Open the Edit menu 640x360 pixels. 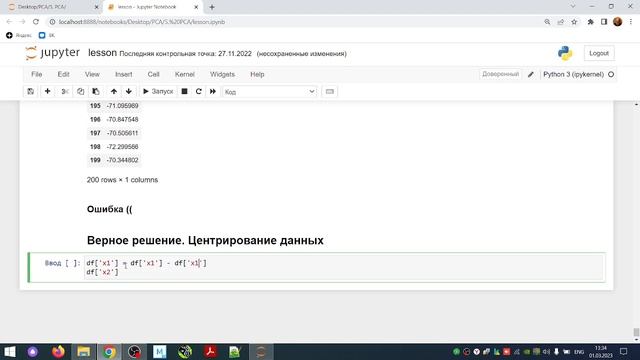[x=63, y=74]
